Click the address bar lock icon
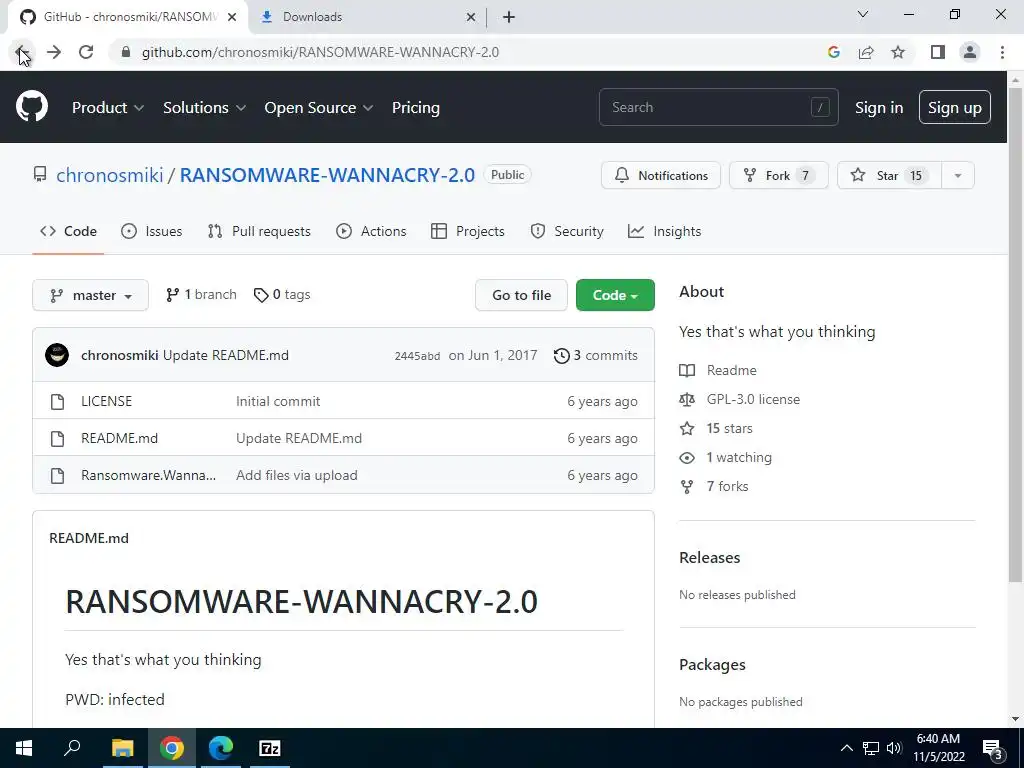1024x768 pixels. 126,52
